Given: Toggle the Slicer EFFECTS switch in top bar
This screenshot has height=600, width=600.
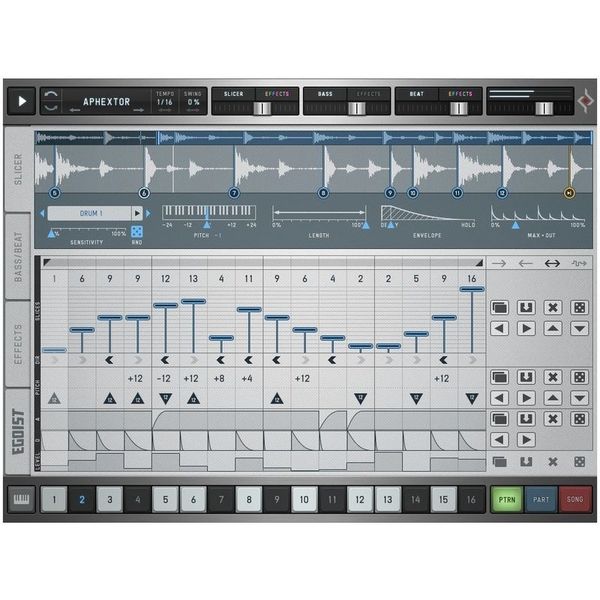Looking at the screenshot, I should point(277,107).
